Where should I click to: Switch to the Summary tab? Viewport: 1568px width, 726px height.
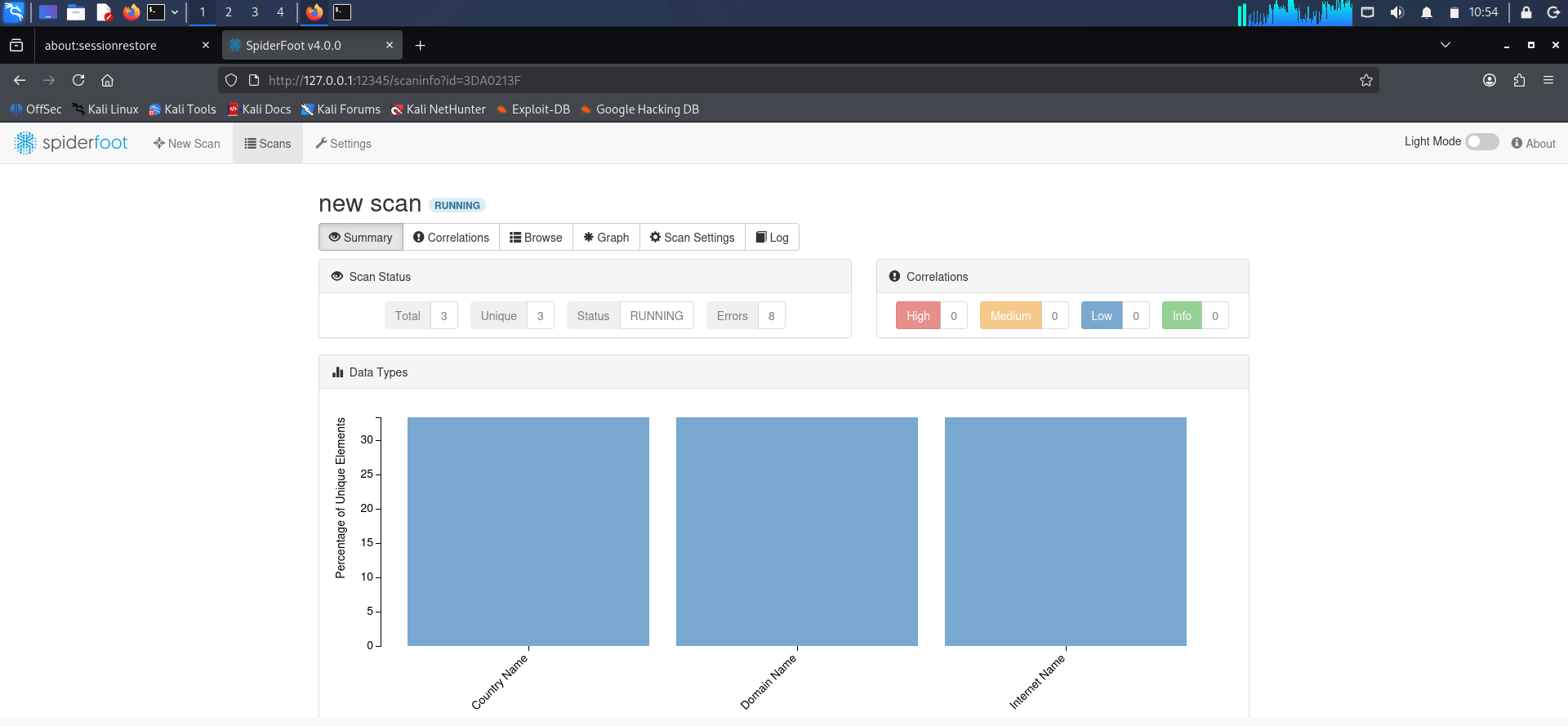tap(361, 238)
